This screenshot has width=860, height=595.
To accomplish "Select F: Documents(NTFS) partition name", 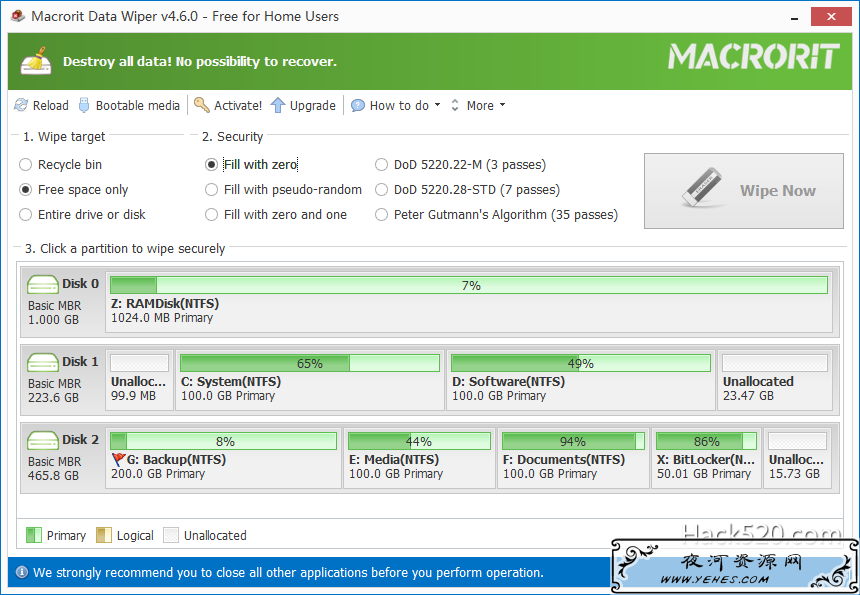I will [x=564, y=459].
